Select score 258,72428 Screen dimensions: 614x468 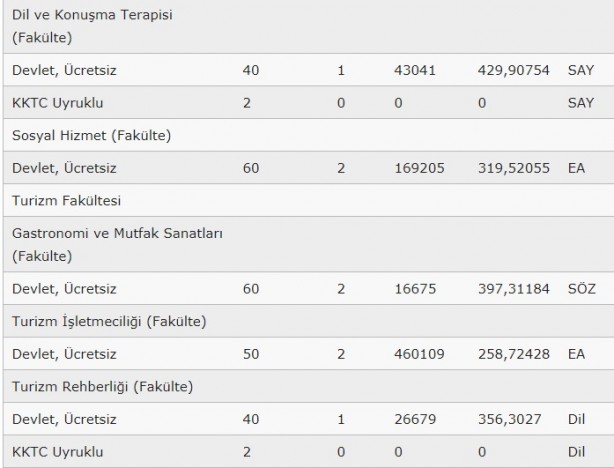(514, 354)
